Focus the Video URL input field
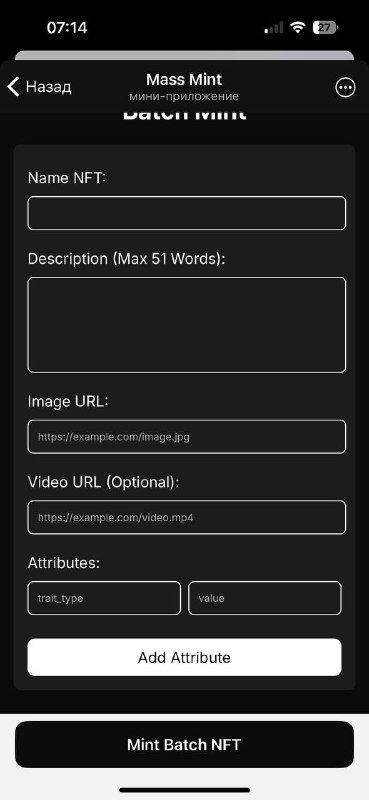The image size is (369, 800). tap(187, 517)
